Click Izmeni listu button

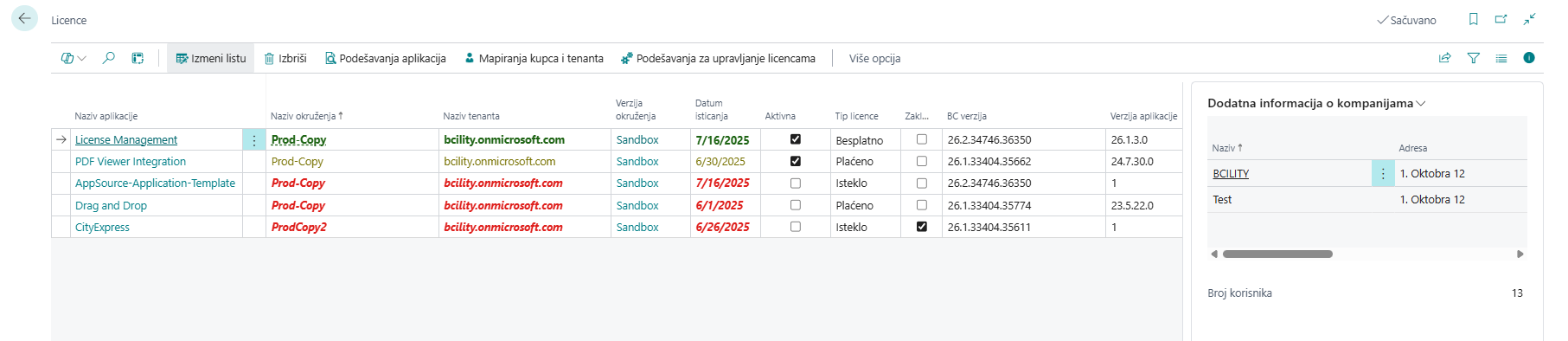211,58
